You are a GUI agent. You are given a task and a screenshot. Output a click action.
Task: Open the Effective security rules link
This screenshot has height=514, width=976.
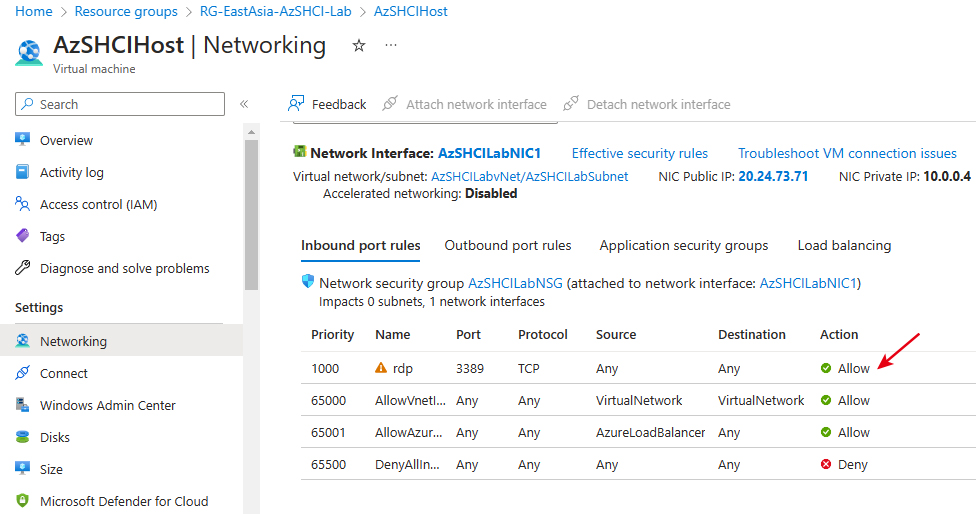click(x=639, y=154)
